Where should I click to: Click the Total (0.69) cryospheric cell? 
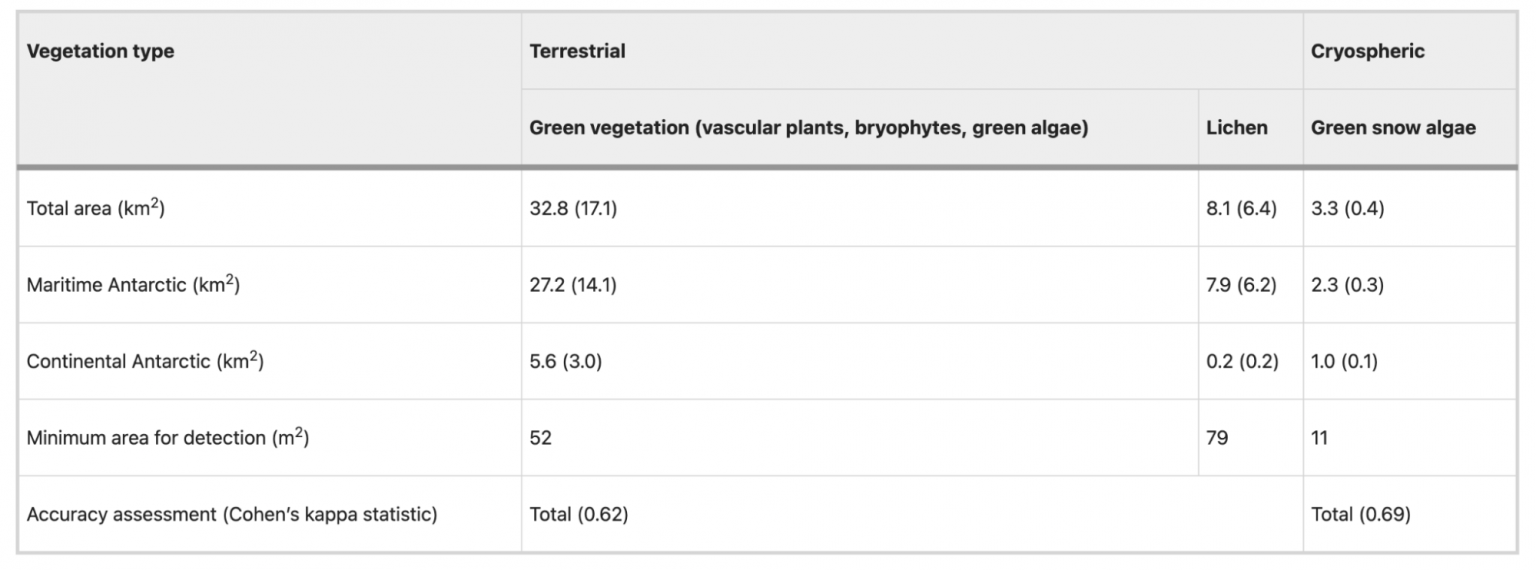tap(1409, 514)
